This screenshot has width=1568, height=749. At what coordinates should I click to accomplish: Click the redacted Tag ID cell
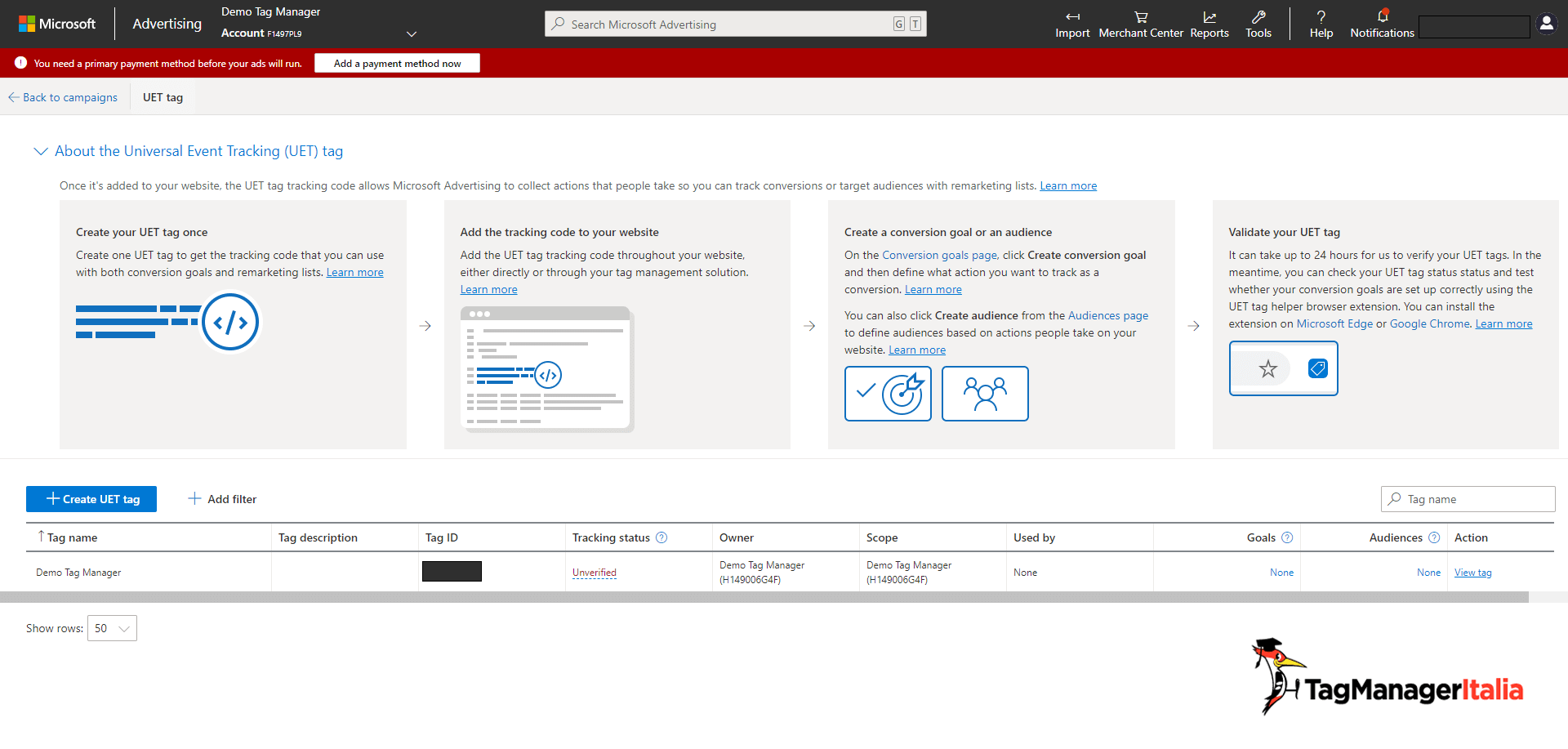(452, 571)
